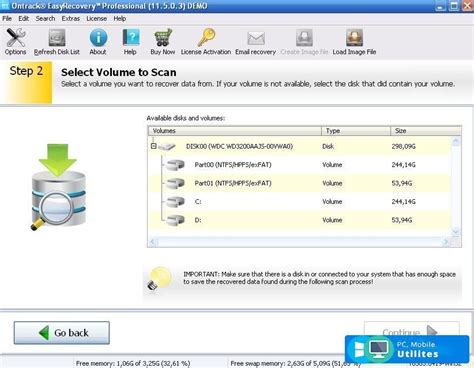The width and height of the screenshot is (474, 368).
Task: Launch Email recovery envelope icon
Action: click(256, 38)
